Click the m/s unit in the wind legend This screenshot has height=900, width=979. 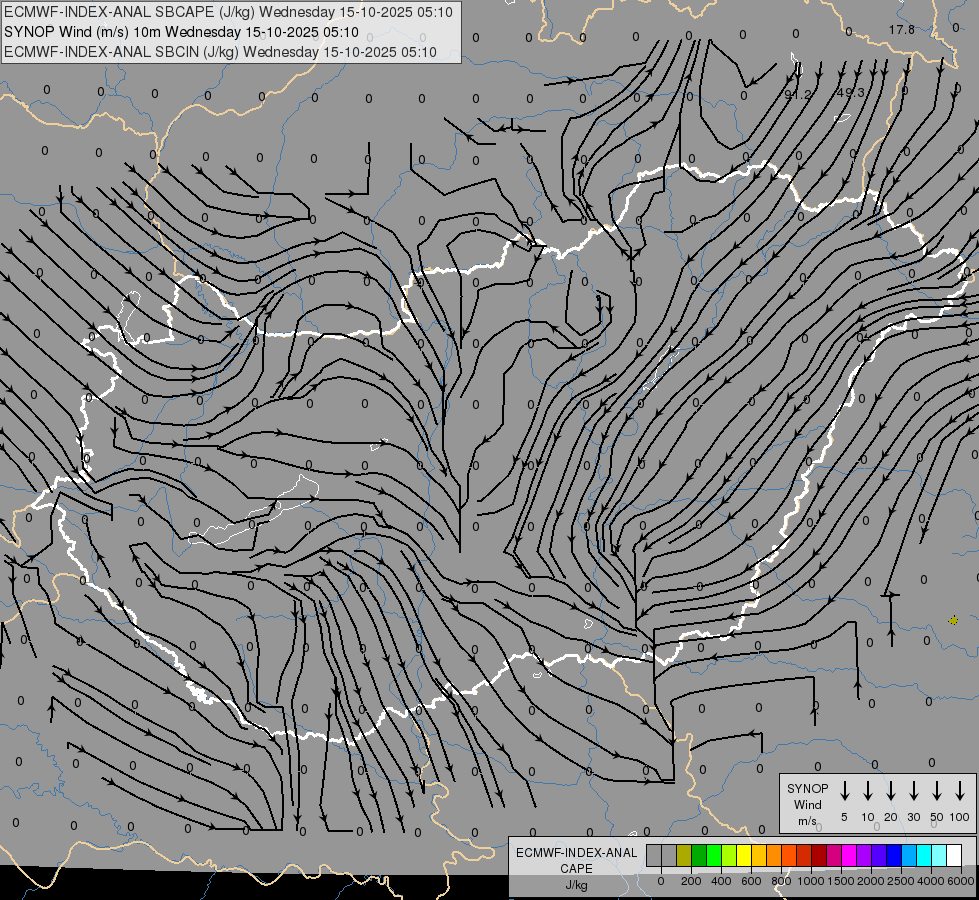(807, 821)
